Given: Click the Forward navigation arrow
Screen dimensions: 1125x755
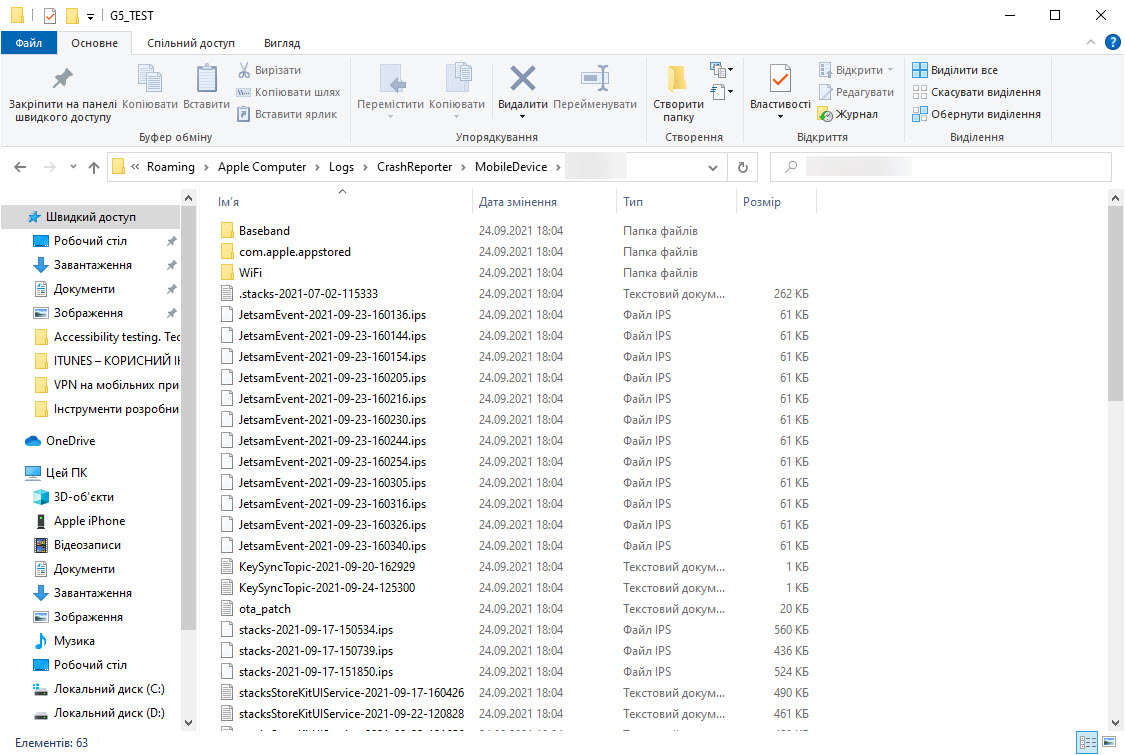Looking at the screenshot, I should coord(50,167).
